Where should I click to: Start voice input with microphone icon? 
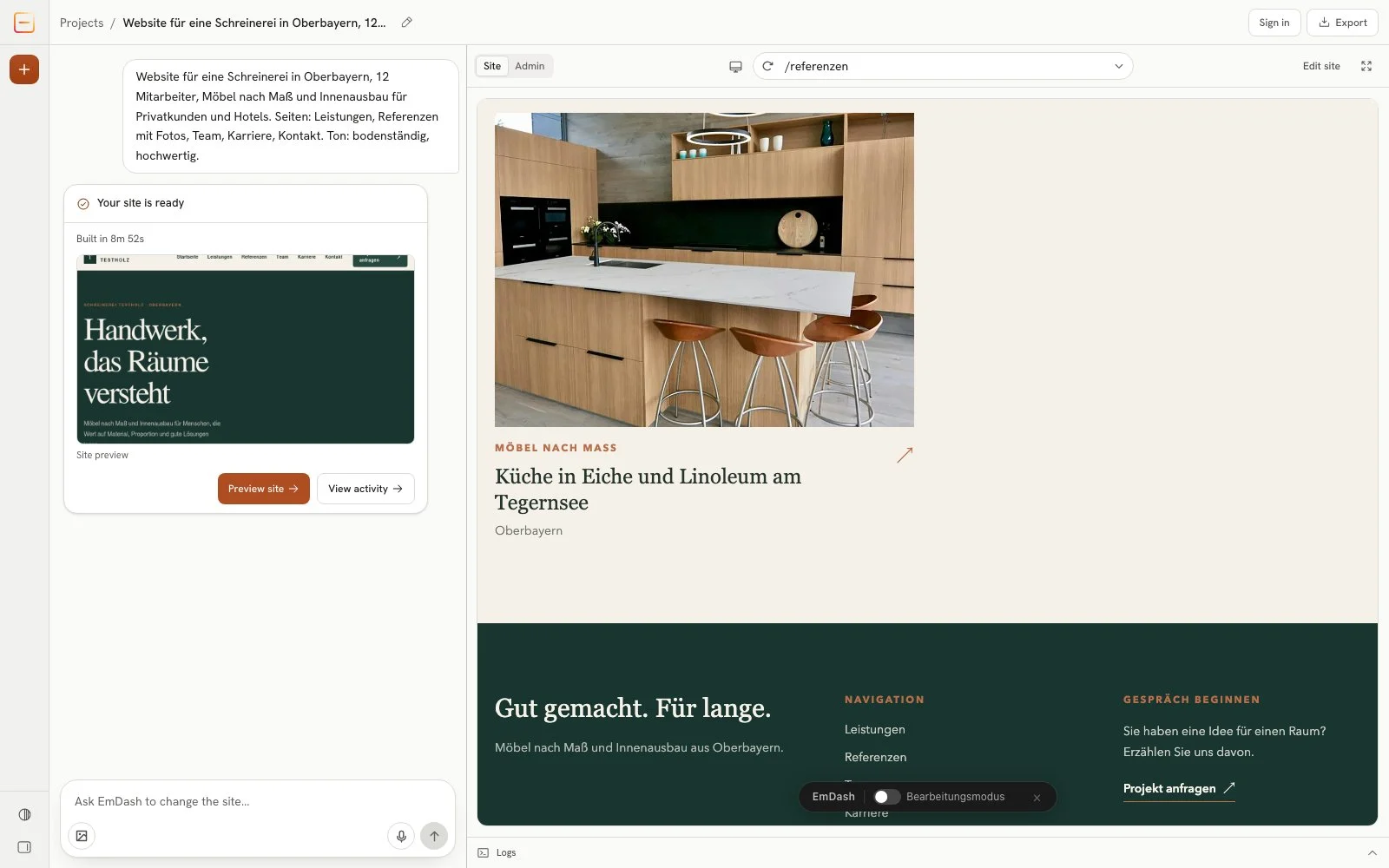(x=401, y=836)
